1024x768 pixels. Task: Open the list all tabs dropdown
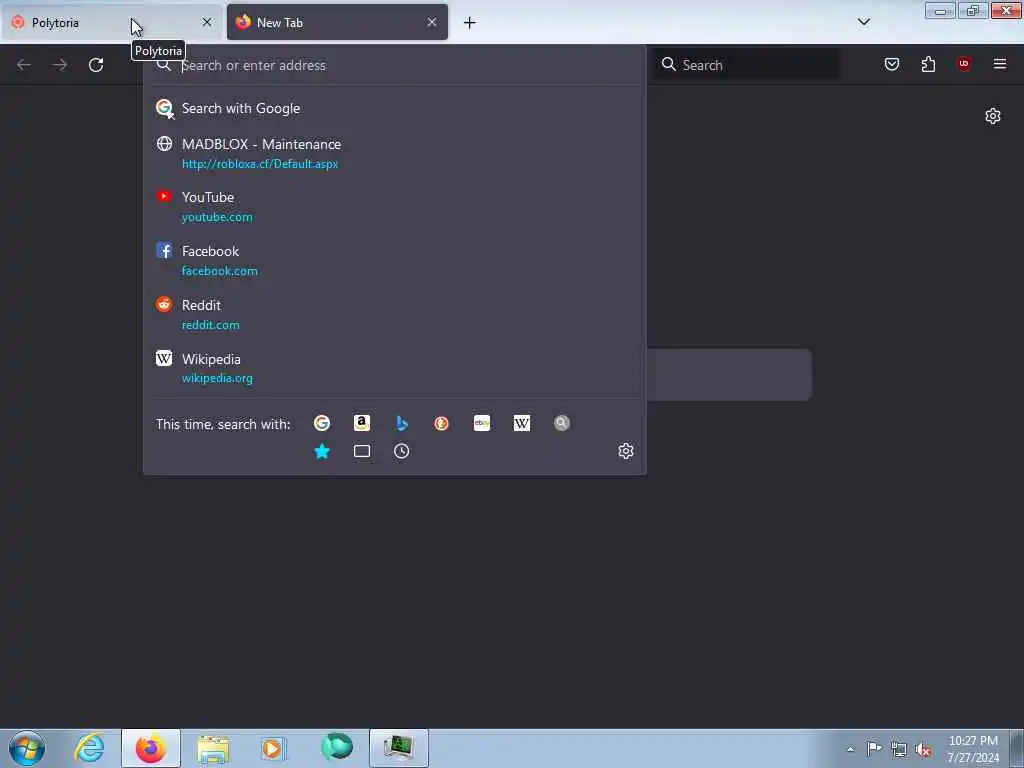click(863, 22)
